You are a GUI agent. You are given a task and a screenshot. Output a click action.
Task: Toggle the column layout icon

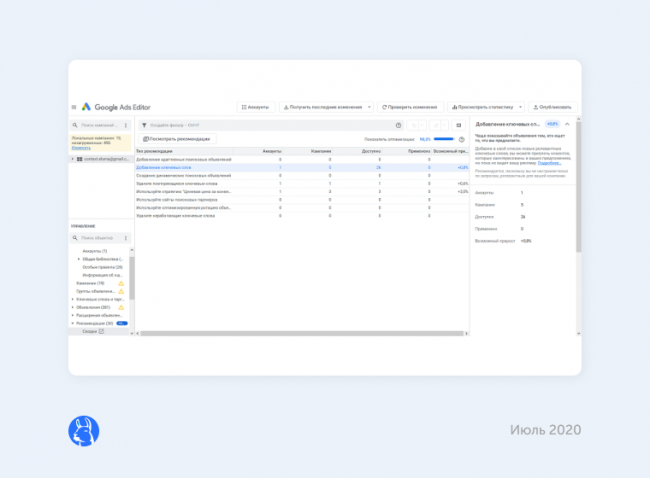point(458,125)
